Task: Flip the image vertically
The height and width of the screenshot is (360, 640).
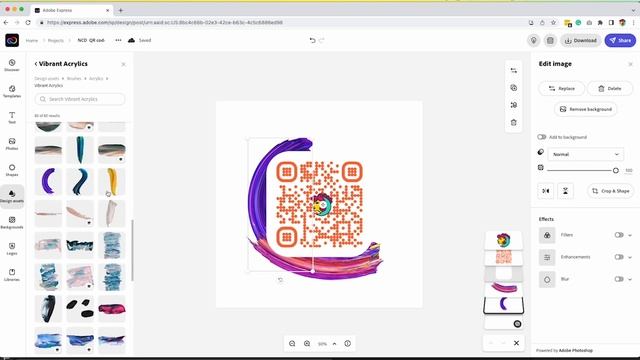Action: coord(565,191)
